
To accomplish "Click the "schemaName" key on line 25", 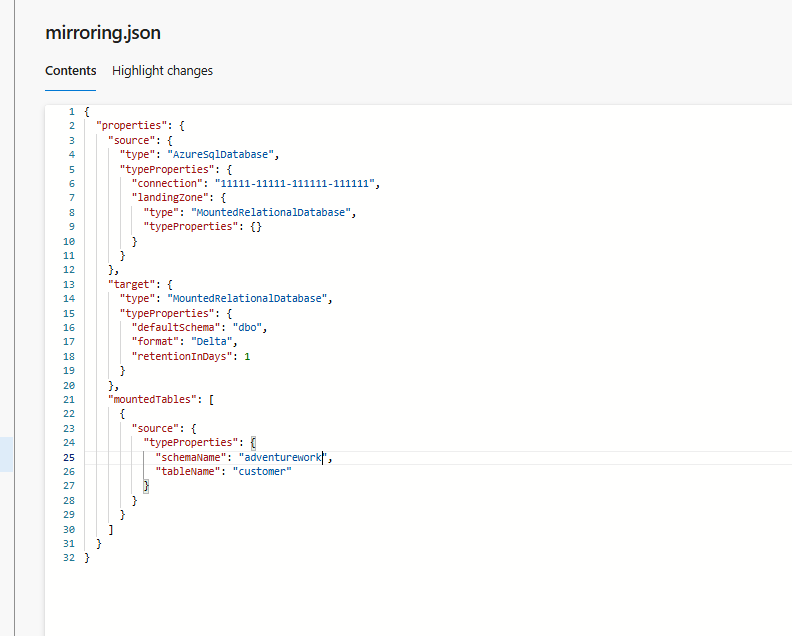I will click(191, 457).
